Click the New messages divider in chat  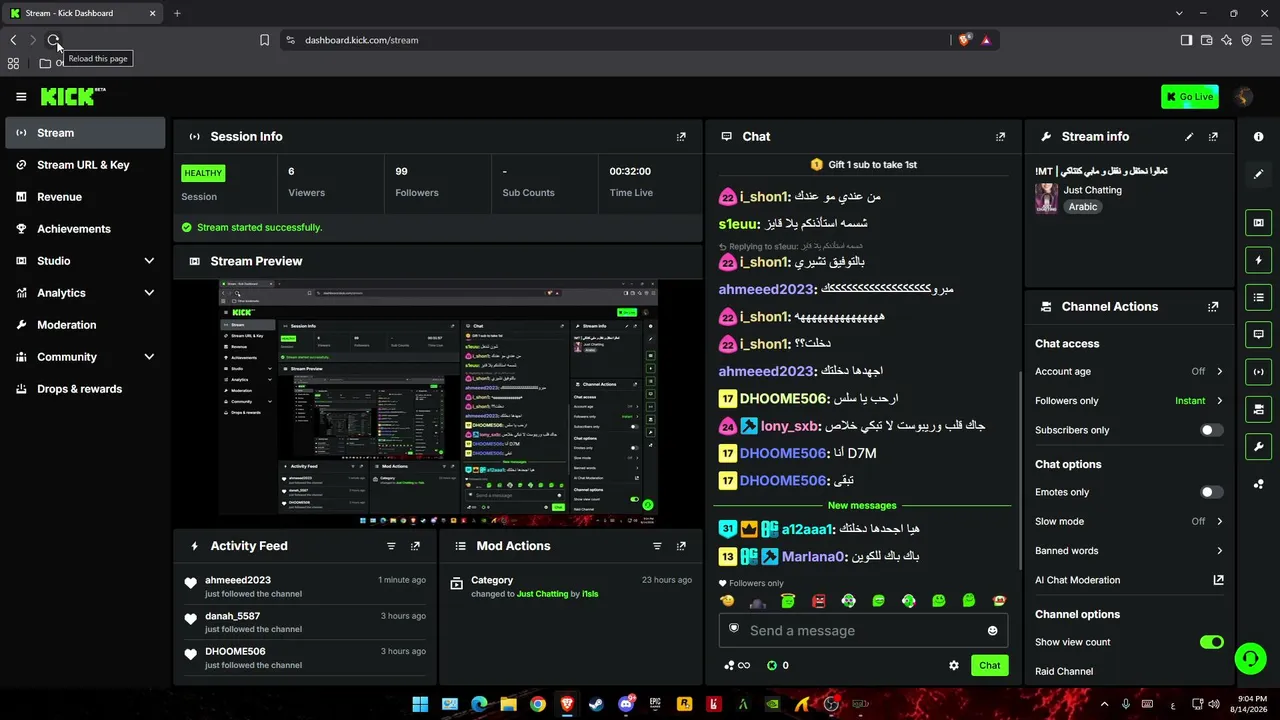point(862,506)
